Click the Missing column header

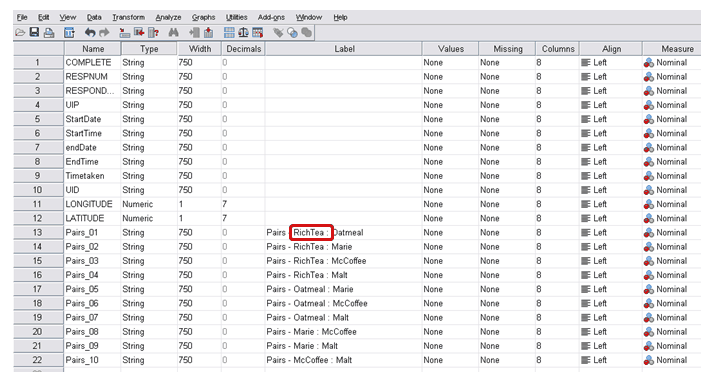coord(507,49)
